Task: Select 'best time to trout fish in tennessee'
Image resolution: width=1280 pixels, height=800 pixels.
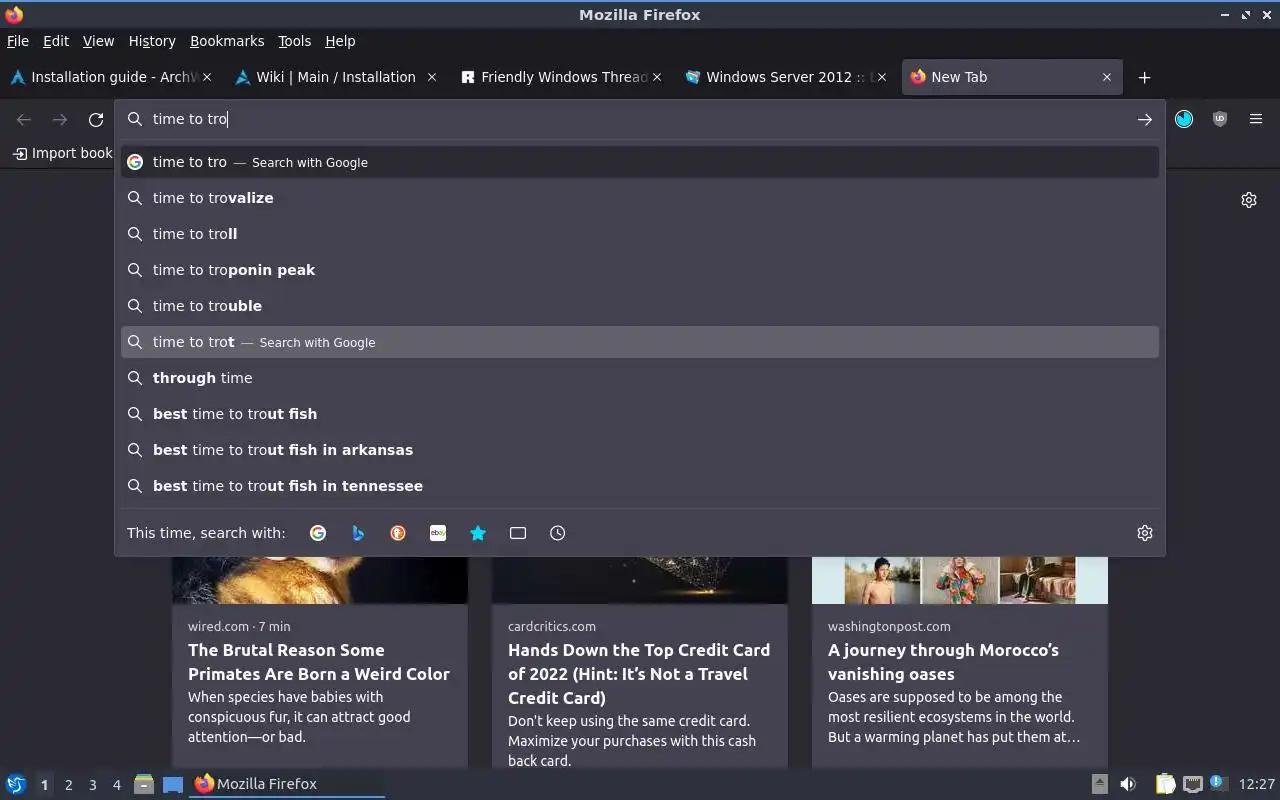Action: pos(640,486)
